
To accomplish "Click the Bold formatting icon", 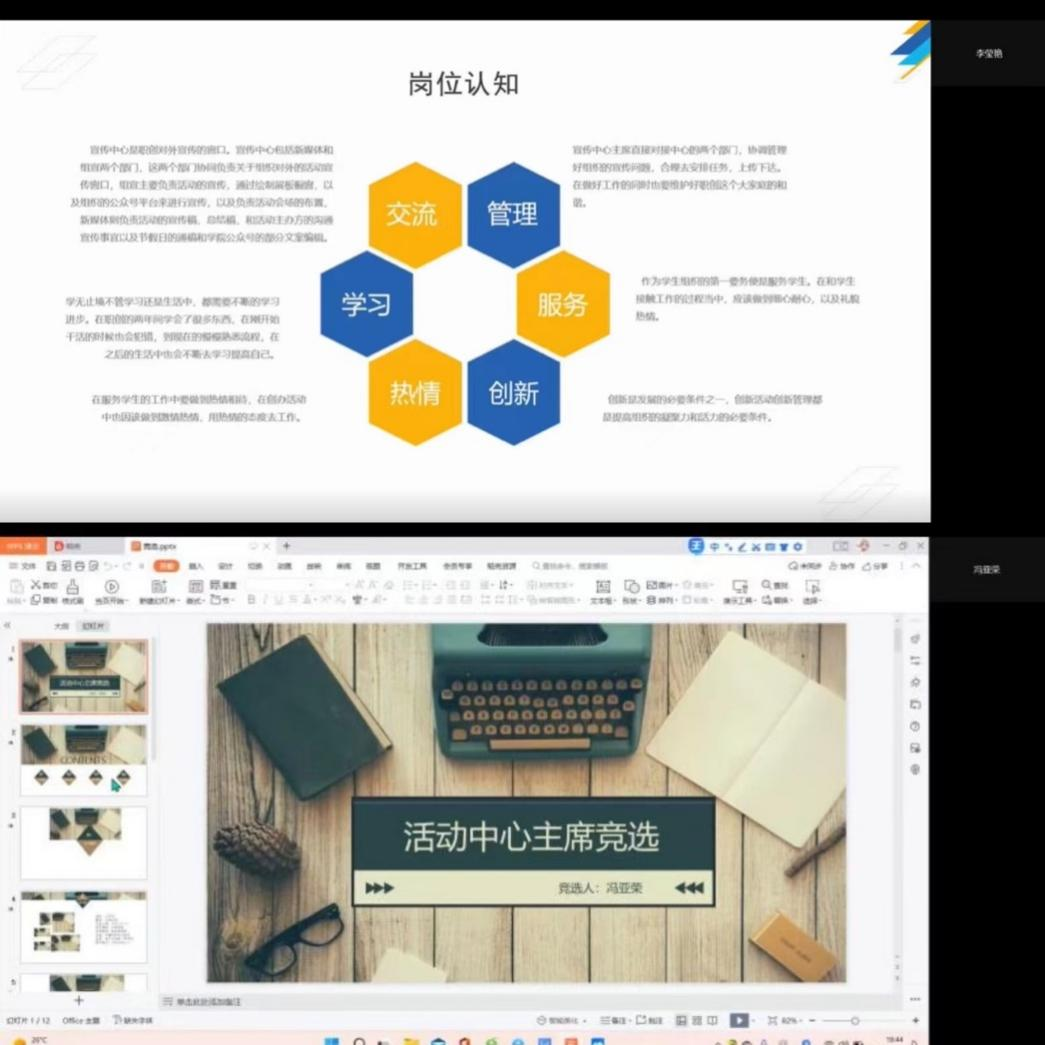I will [251, 600].
